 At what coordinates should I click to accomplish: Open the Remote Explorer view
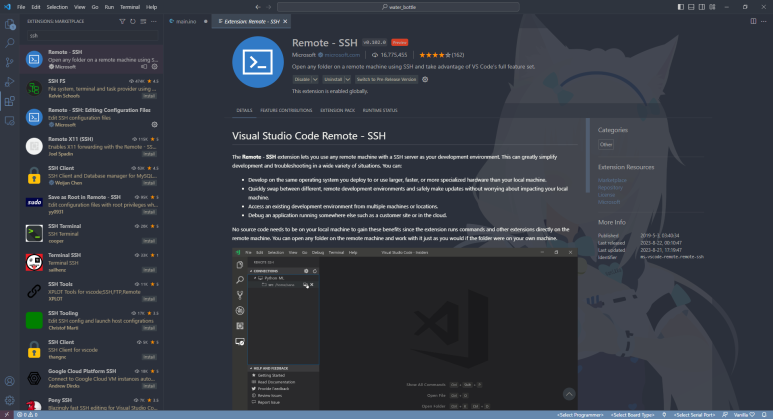pyautogui.click(x=9, y=121)
